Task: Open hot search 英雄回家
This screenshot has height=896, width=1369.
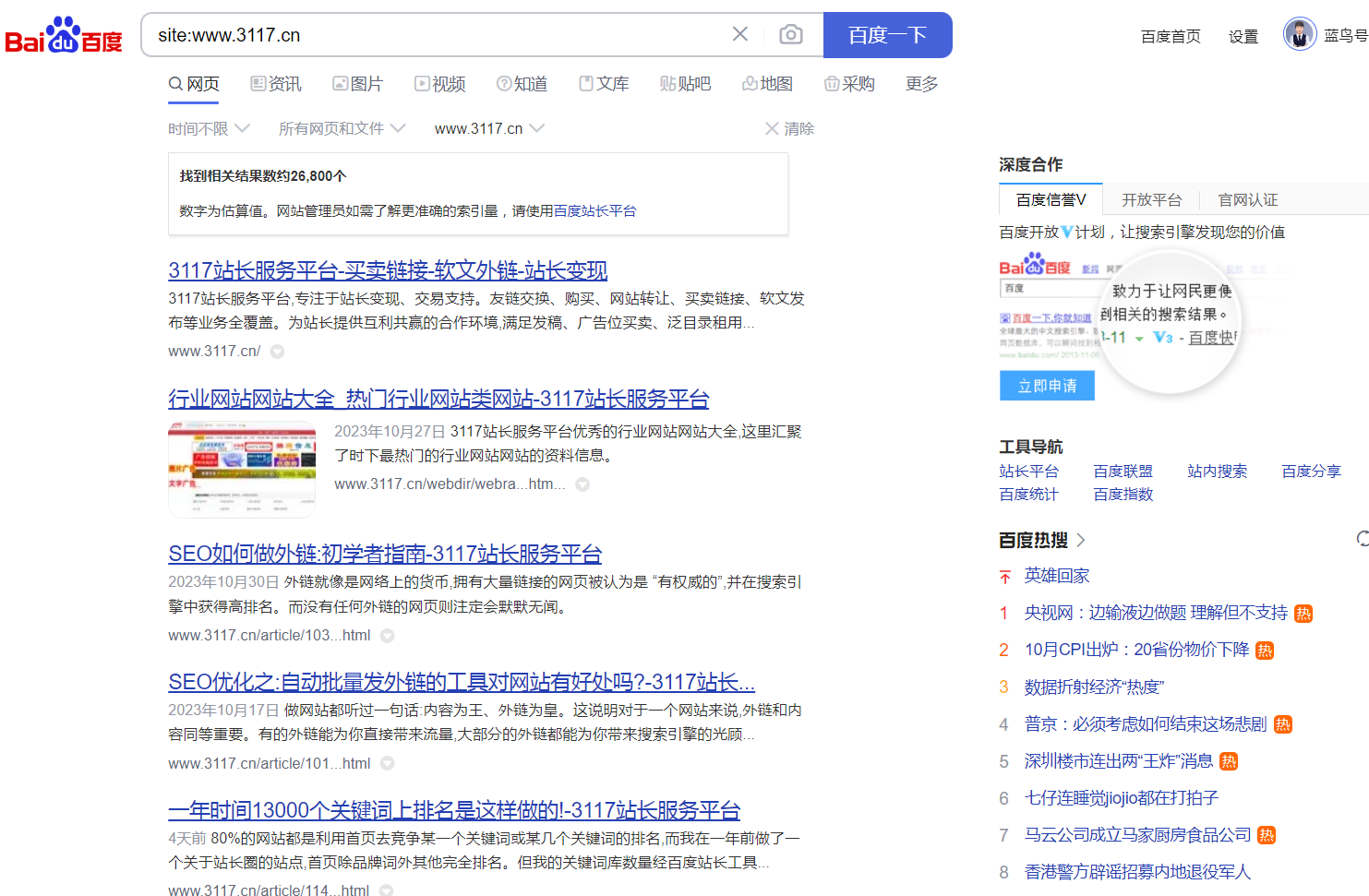Action: tap(1057, 576)
